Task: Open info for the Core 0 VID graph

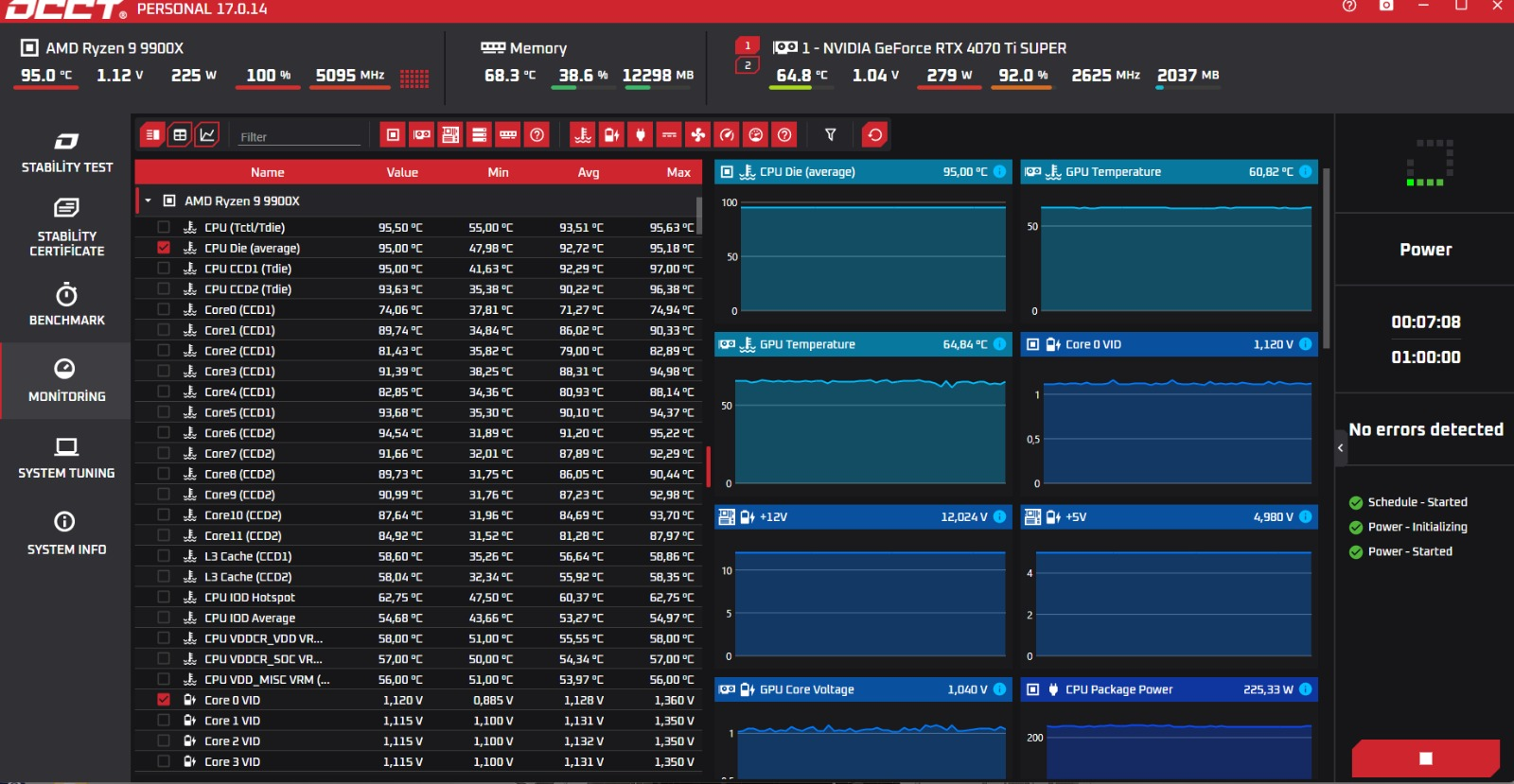Action: (1306, 344)
